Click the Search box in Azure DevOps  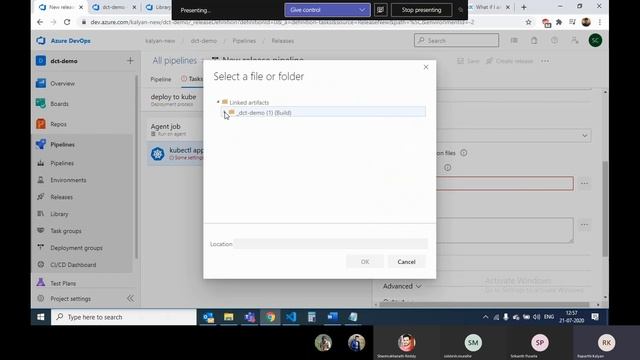[x=456, y=40]
